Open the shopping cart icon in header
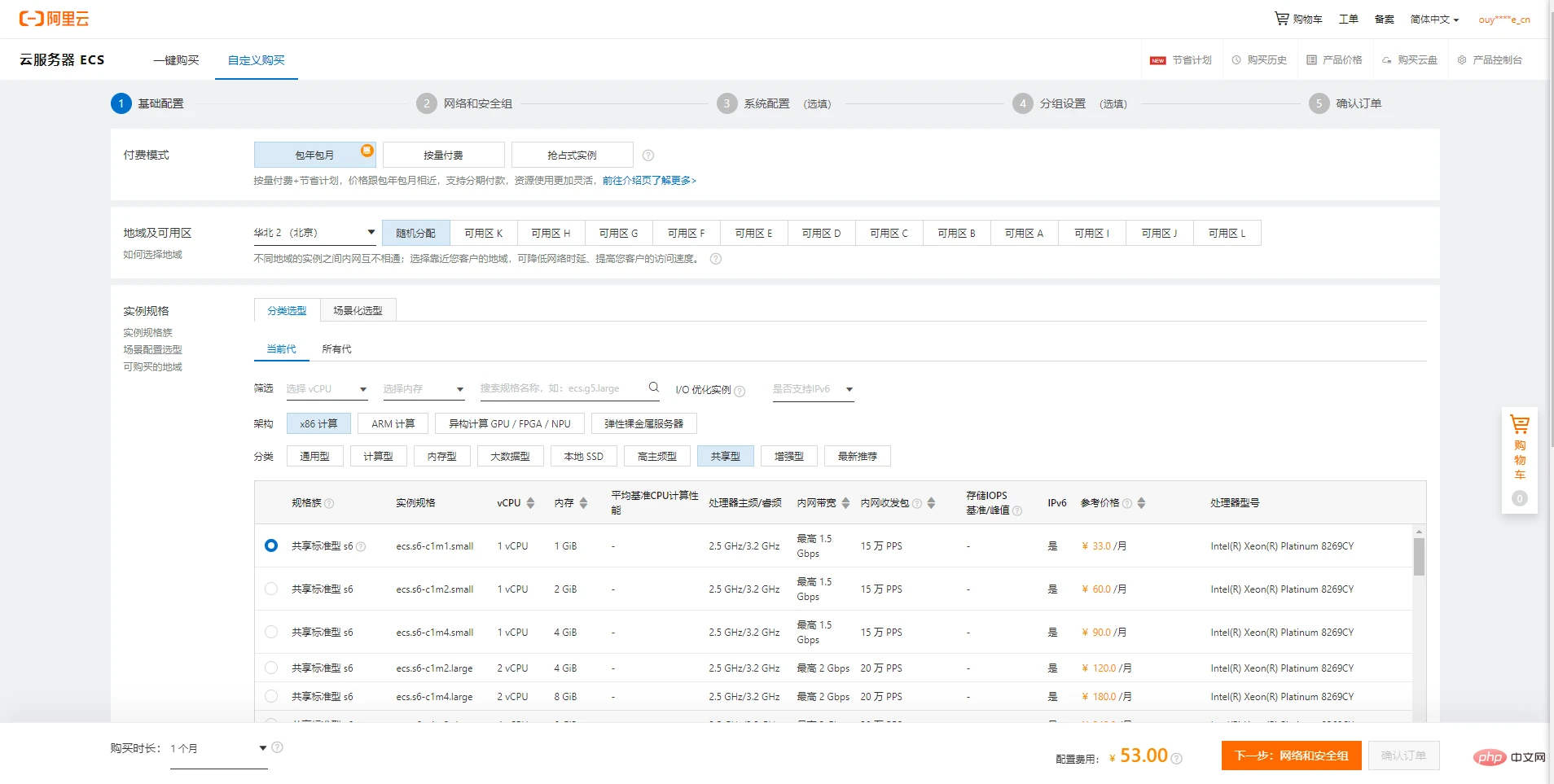The width and height of the screenshot is (1554, 784). [1281, 18]
